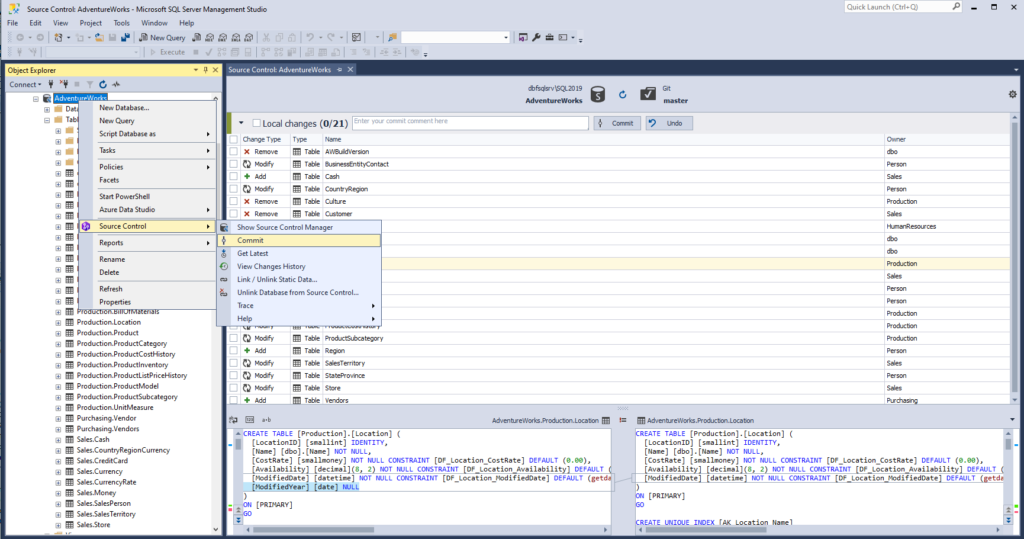Click the Undo arrow icon in main toolbar
The width and height of the screenshot is (1024, 539).
pos(310,38)
